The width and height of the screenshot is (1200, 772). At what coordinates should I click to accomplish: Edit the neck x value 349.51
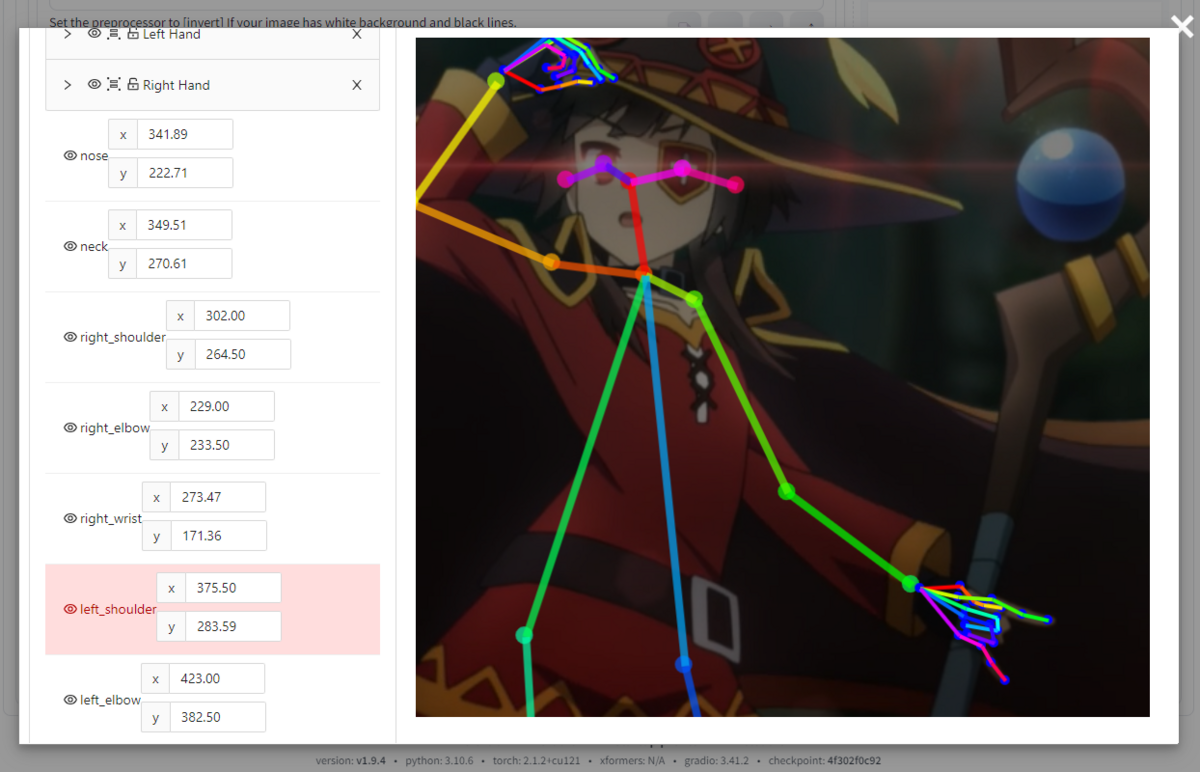[184, 225]
